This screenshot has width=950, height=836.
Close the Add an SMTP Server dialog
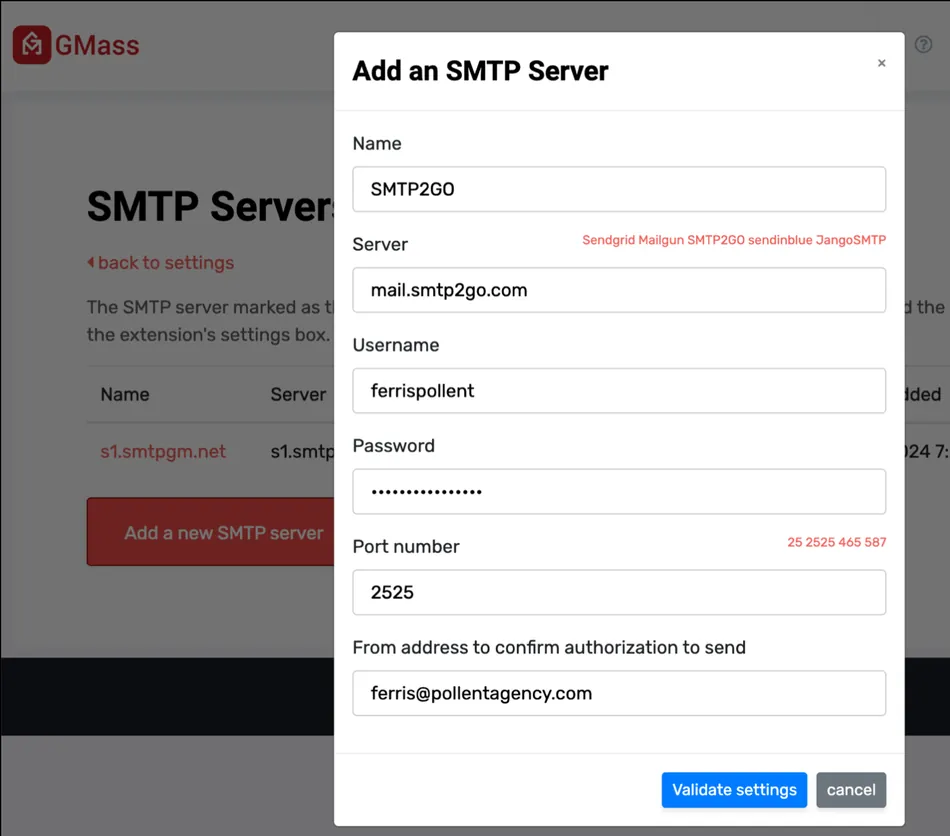[x=882, y=63]
